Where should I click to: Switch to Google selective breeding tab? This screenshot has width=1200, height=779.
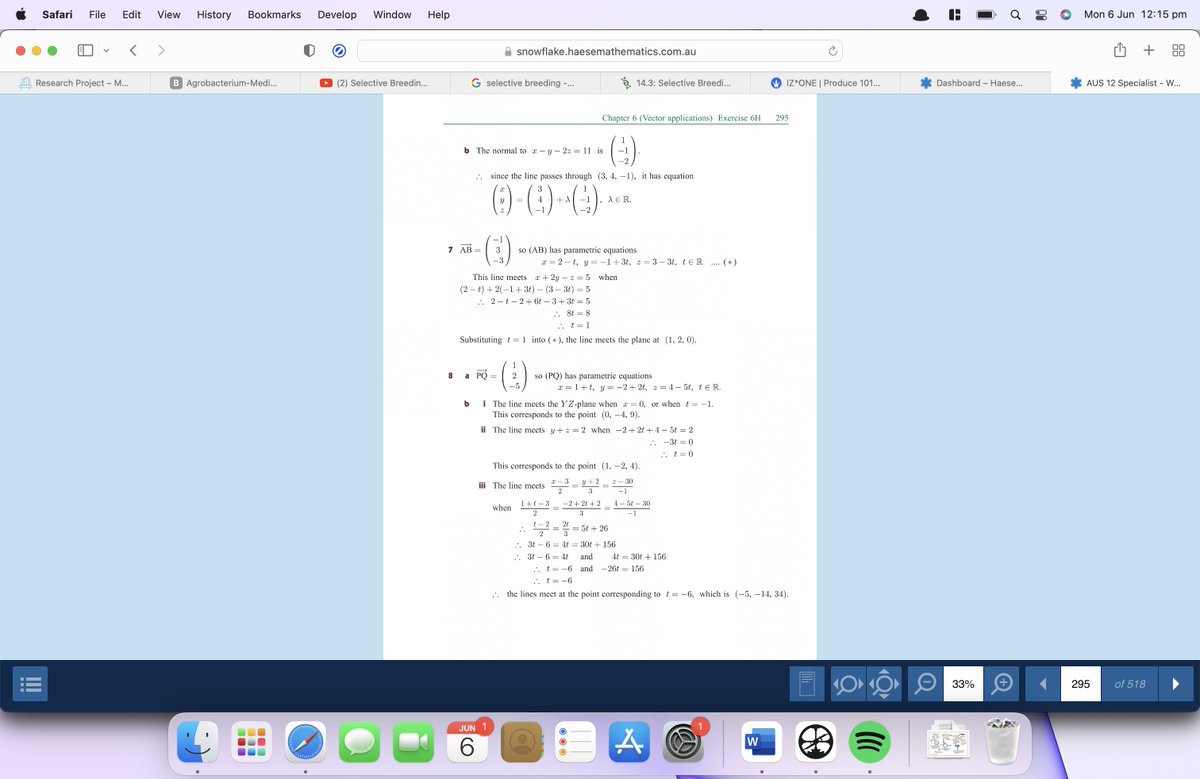pos(525,83)
